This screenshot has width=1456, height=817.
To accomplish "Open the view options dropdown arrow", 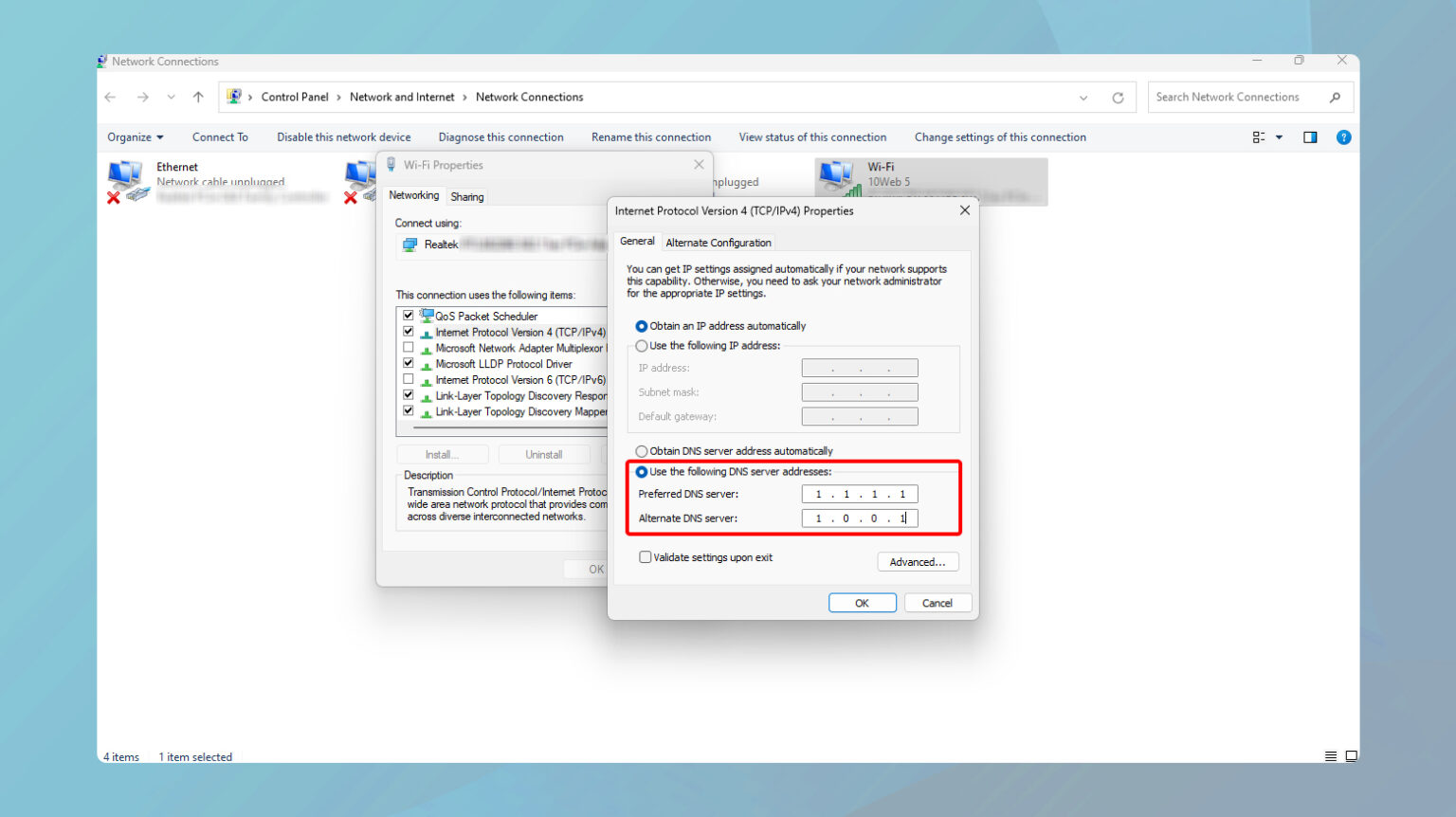I will click(1278, 136).
